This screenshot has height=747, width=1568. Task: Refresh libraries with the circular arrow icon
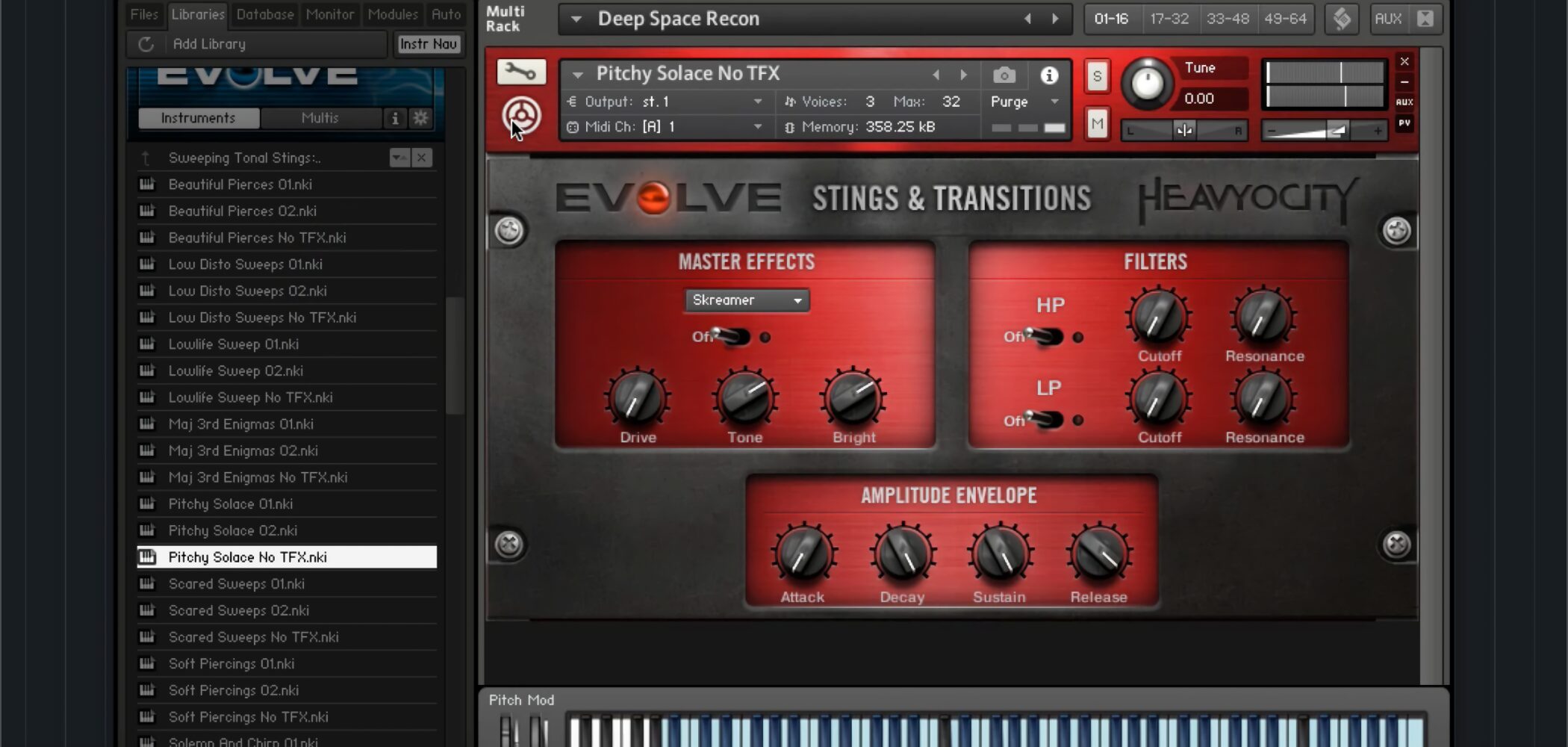[146, 44]
